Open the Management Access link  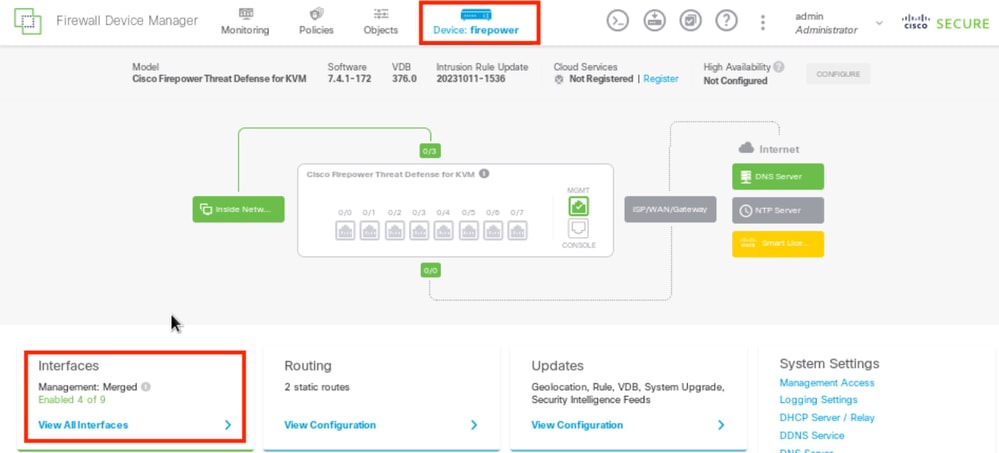click(827, 383)
